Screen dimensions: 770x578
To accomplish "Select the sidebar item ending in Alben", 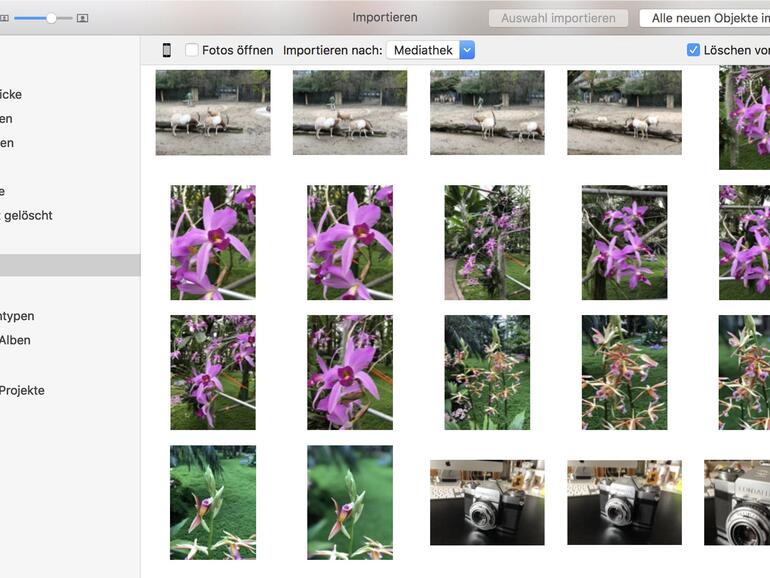I will coord(15,340).
